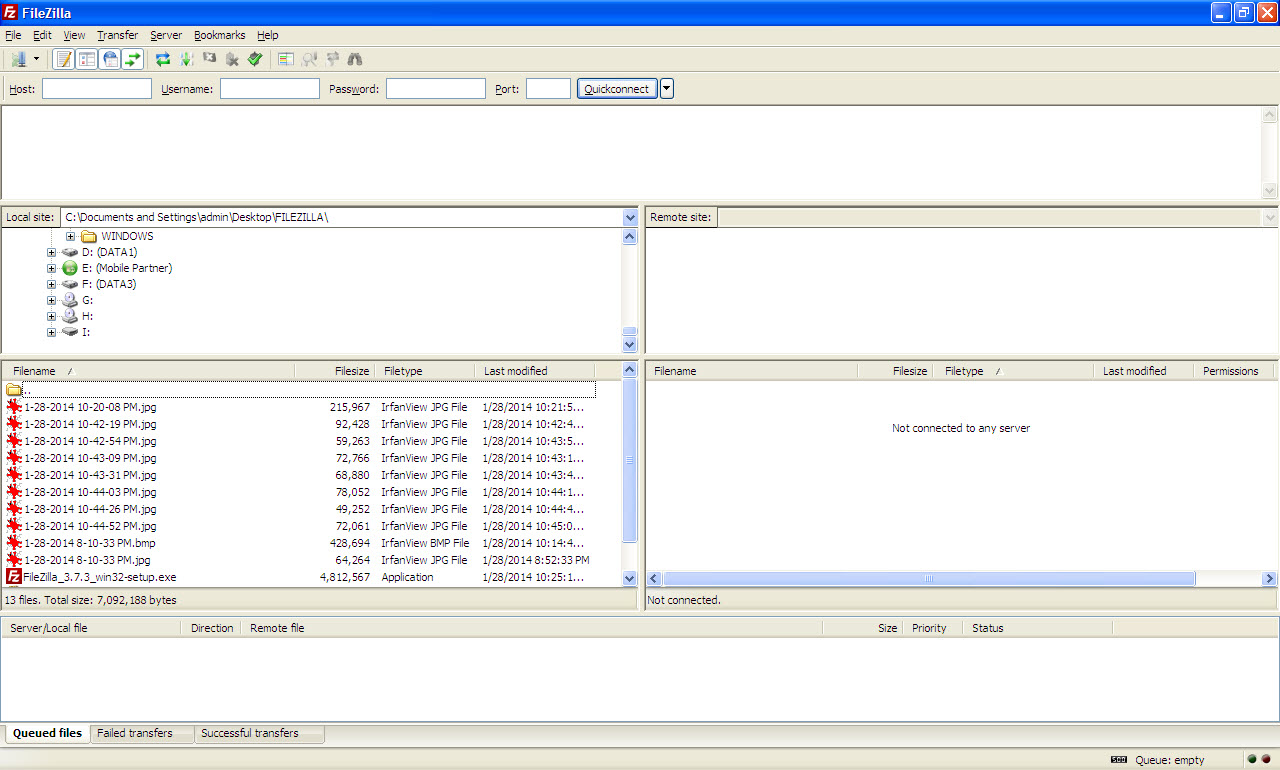The height and width of the screenshot is (770, 1280).
Task: Expand the D: (DATA1) drive node
Action: (51, 253)
